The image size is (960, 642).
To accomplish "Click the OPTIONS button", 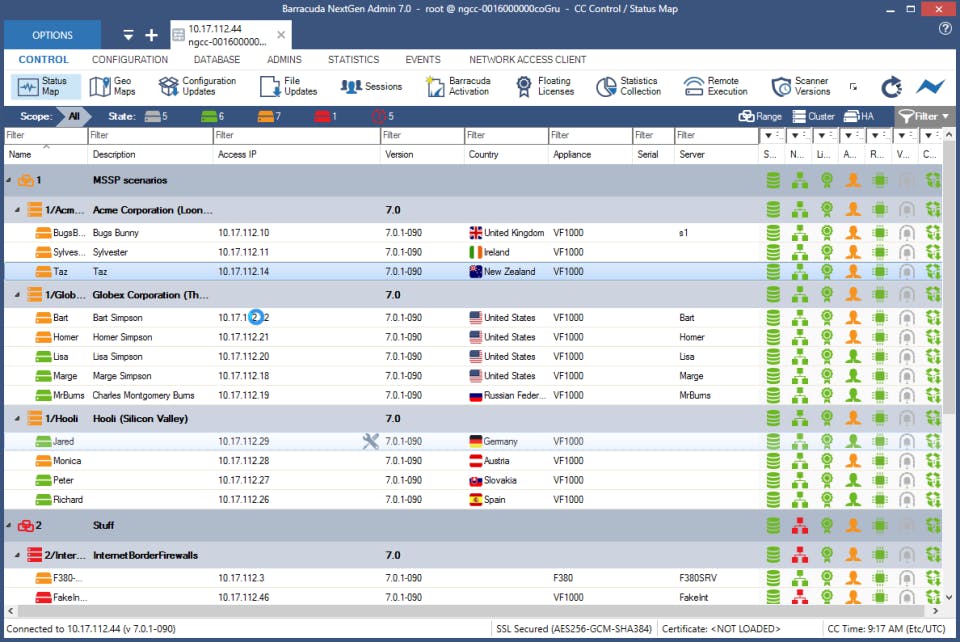I will (x=52, y=35).
